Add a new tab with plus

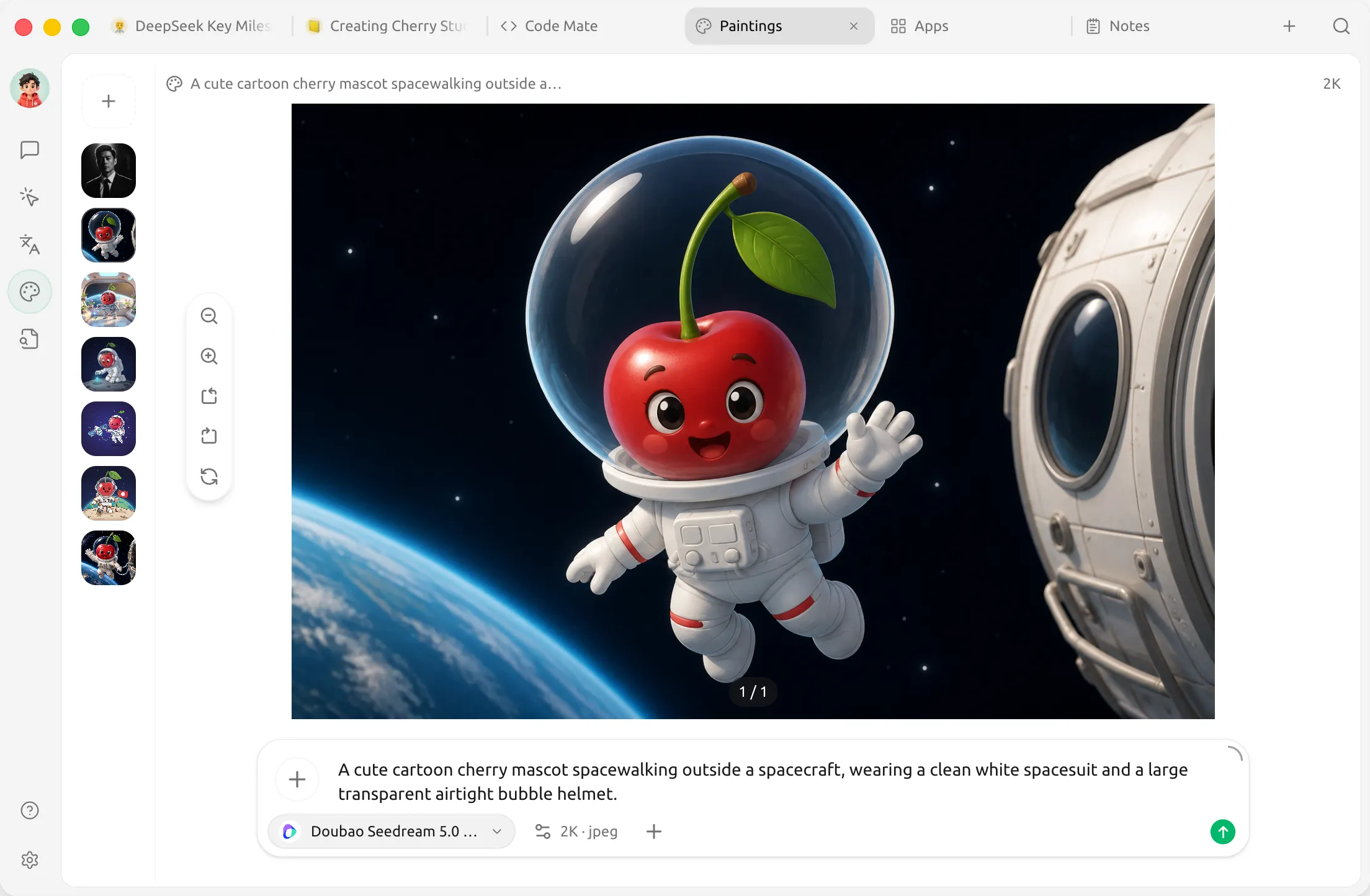[x=1289, y=26]
